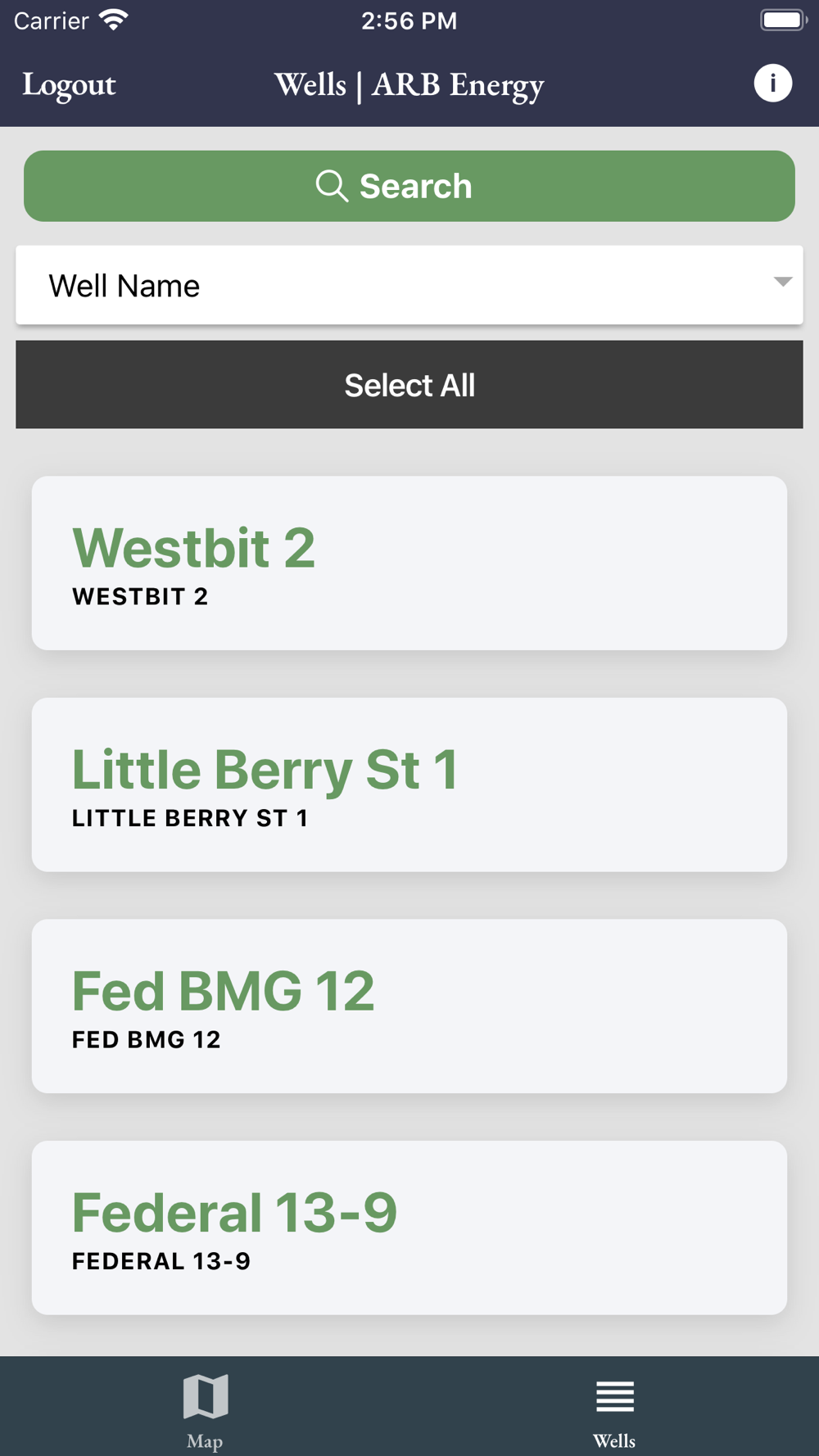
Task: Select the Wells list icon
Action: pyautogui.click(x=614, y=1396)
